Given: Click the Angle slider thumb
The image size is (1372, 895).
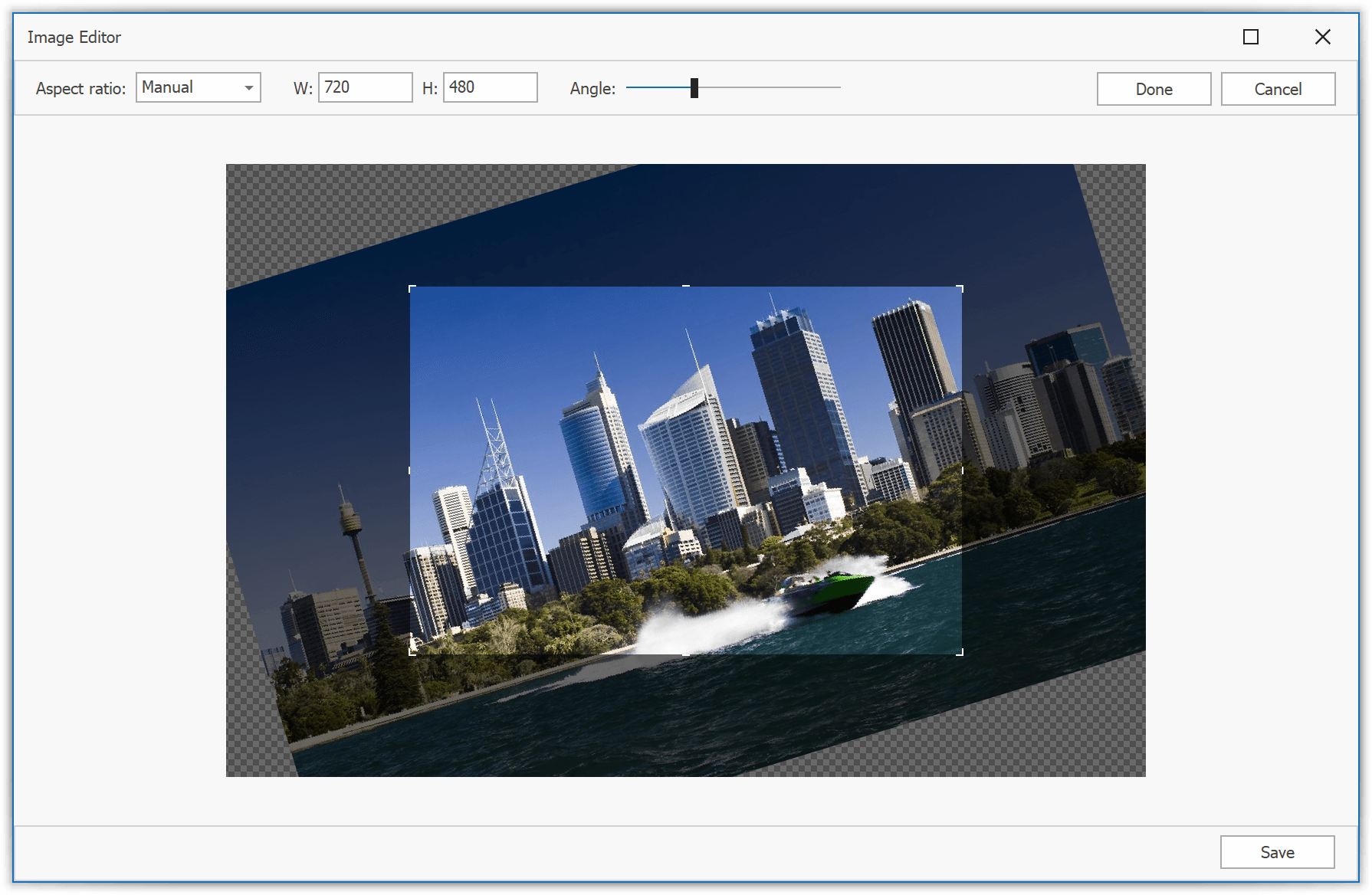Looking at the screenshot, I should 694,88.
